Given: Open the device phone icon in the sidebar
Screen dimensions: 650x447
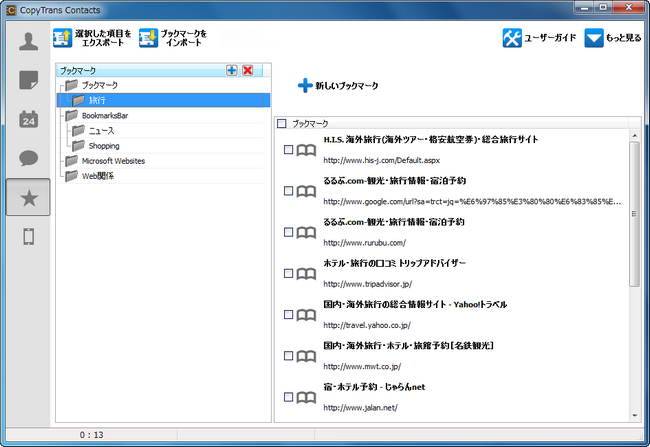Looking at the screenshot, I should click(29, 236).
